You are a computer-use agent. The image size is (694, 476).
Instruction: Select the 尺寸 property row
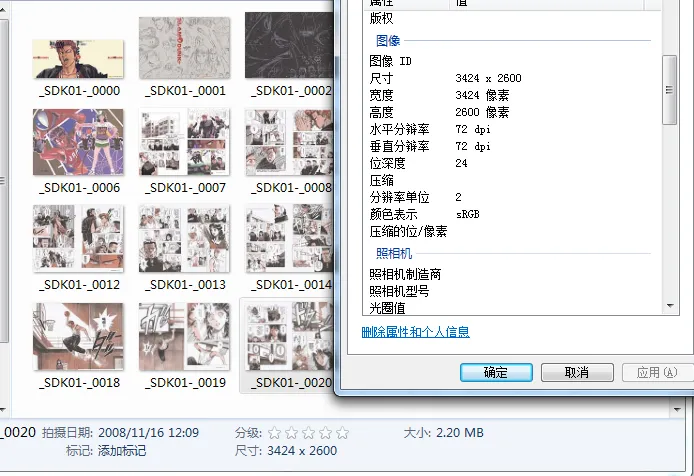point(445,78)
